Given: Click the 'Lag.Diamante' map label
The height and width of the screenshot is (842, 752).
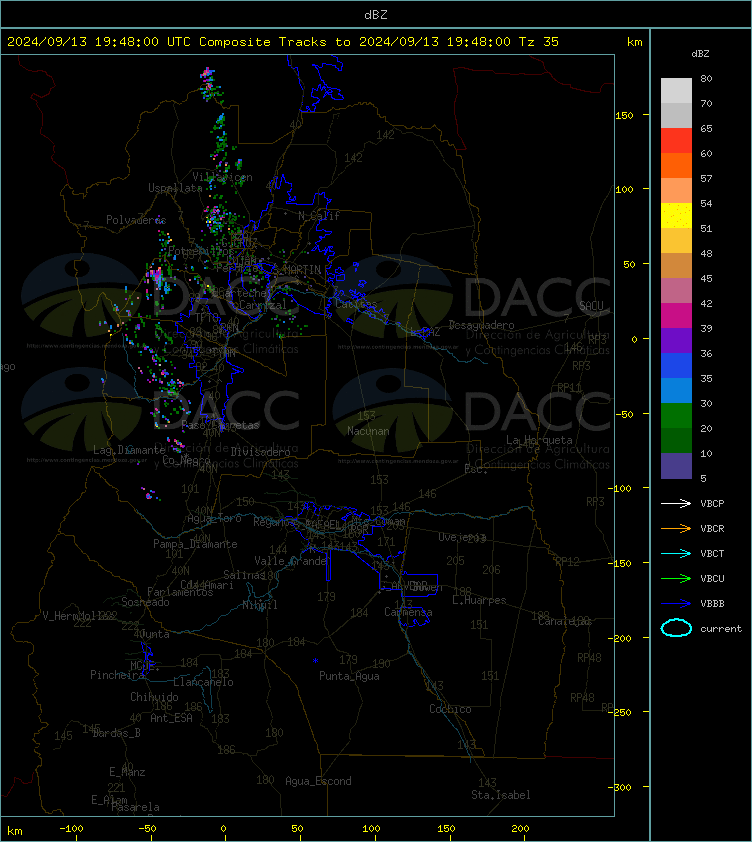Looking at the screenshot, I should (x=129, y=449).
